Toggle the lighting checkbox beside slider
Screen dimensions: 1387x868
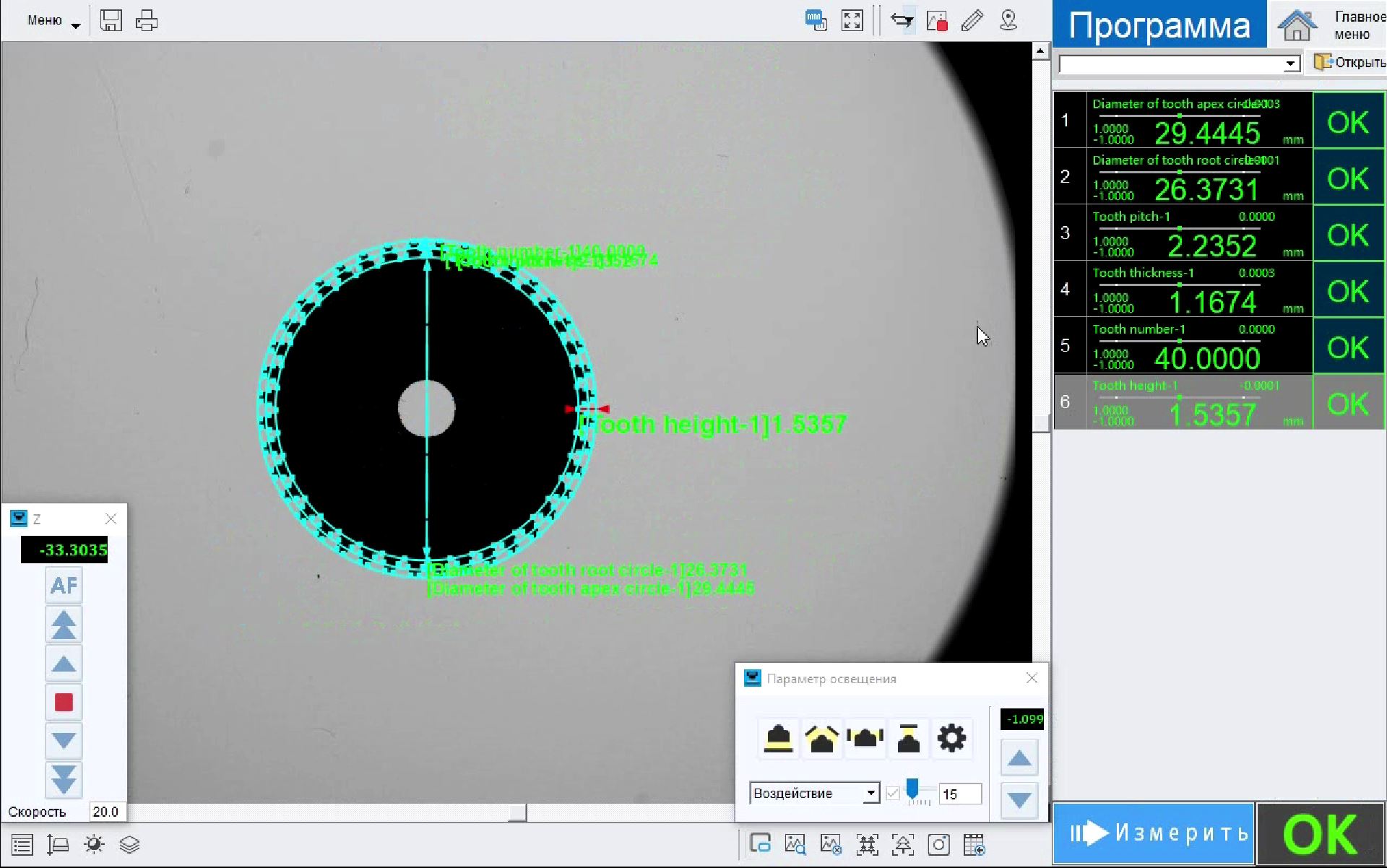(893, 793)
